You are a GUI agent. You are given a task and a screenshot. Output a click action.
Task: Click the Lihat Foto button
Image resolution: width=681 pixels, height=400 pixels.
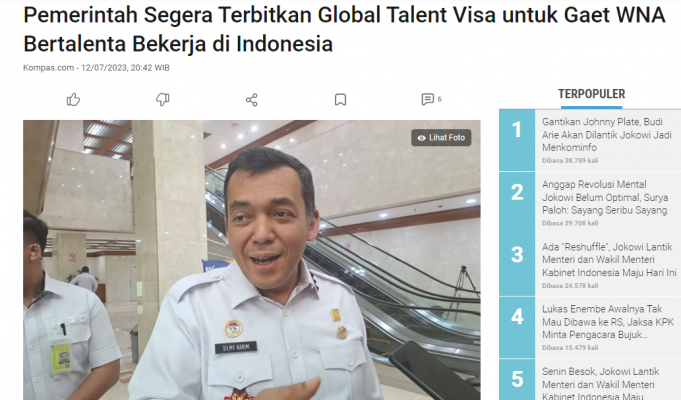[x=441, y=138]
